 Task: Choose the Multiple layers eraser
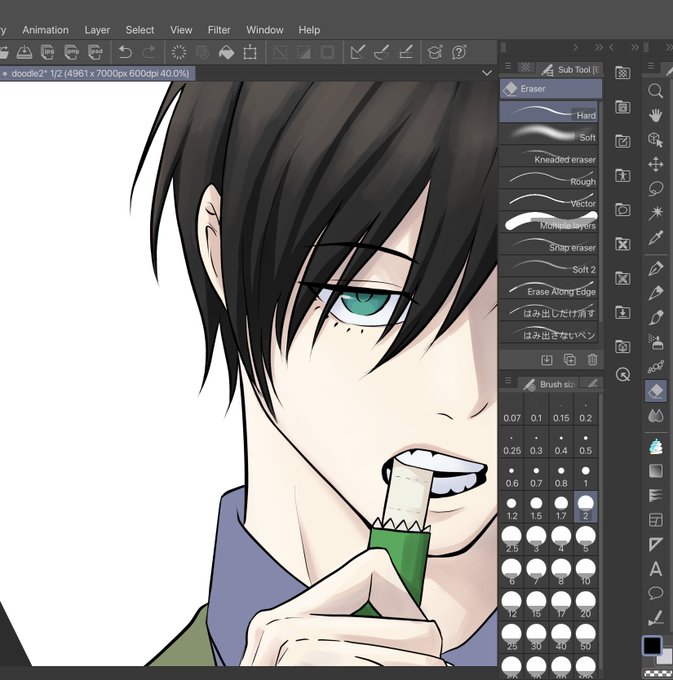pos(549,222)
